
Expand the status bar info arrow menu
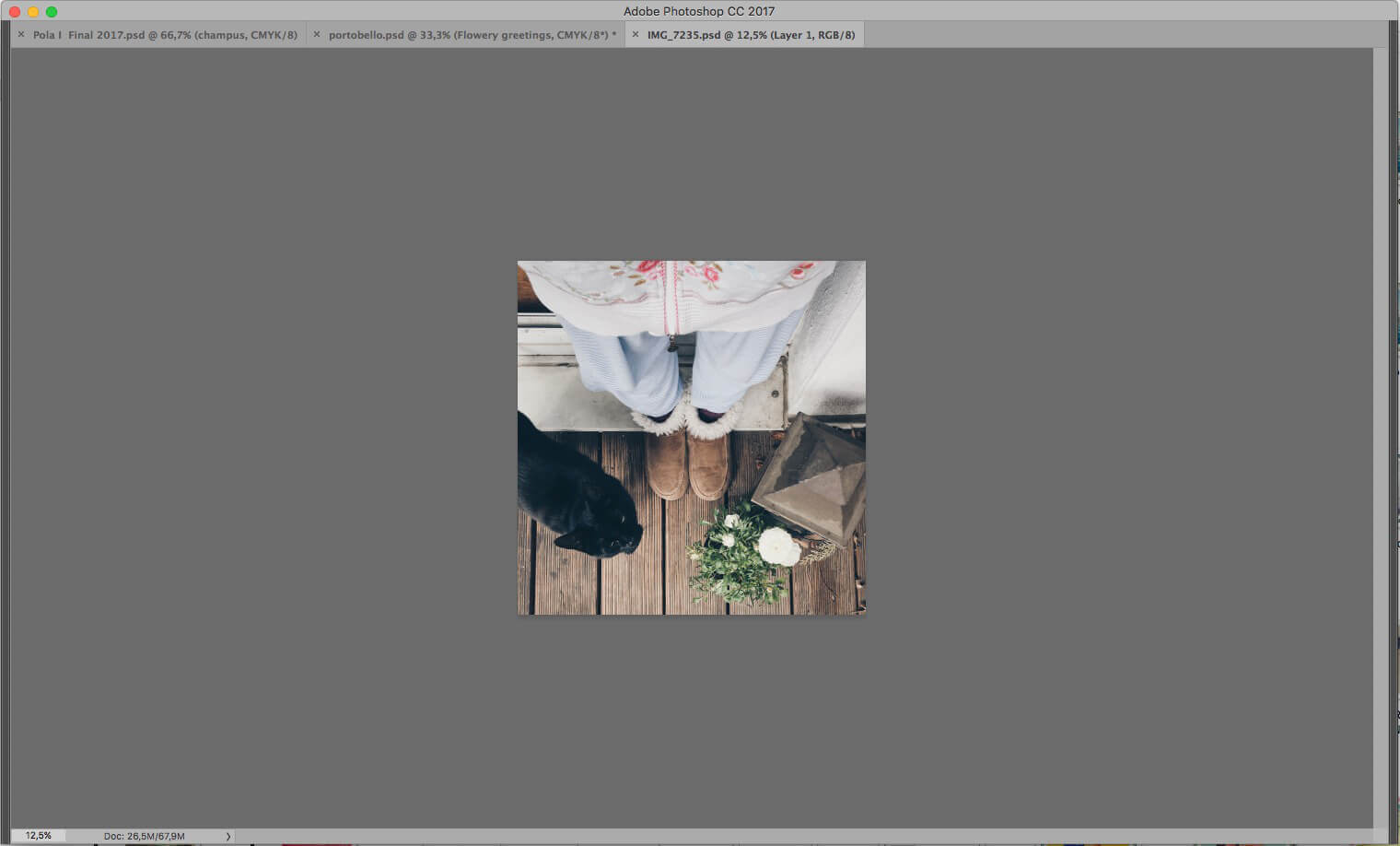click(228, 837)
